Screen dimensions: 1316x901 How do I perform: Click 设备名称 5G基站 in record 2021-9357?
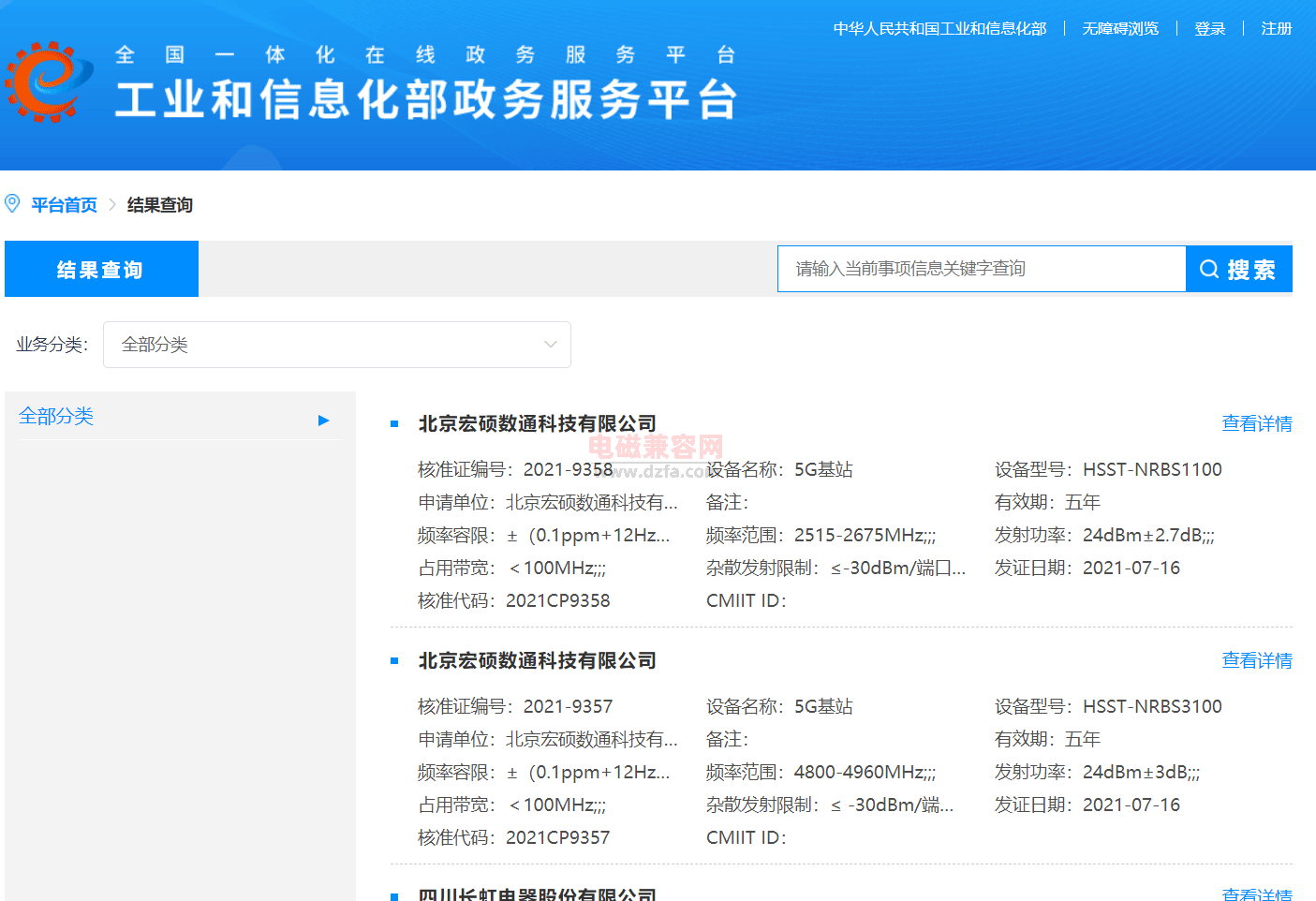[x=779, y=706]
